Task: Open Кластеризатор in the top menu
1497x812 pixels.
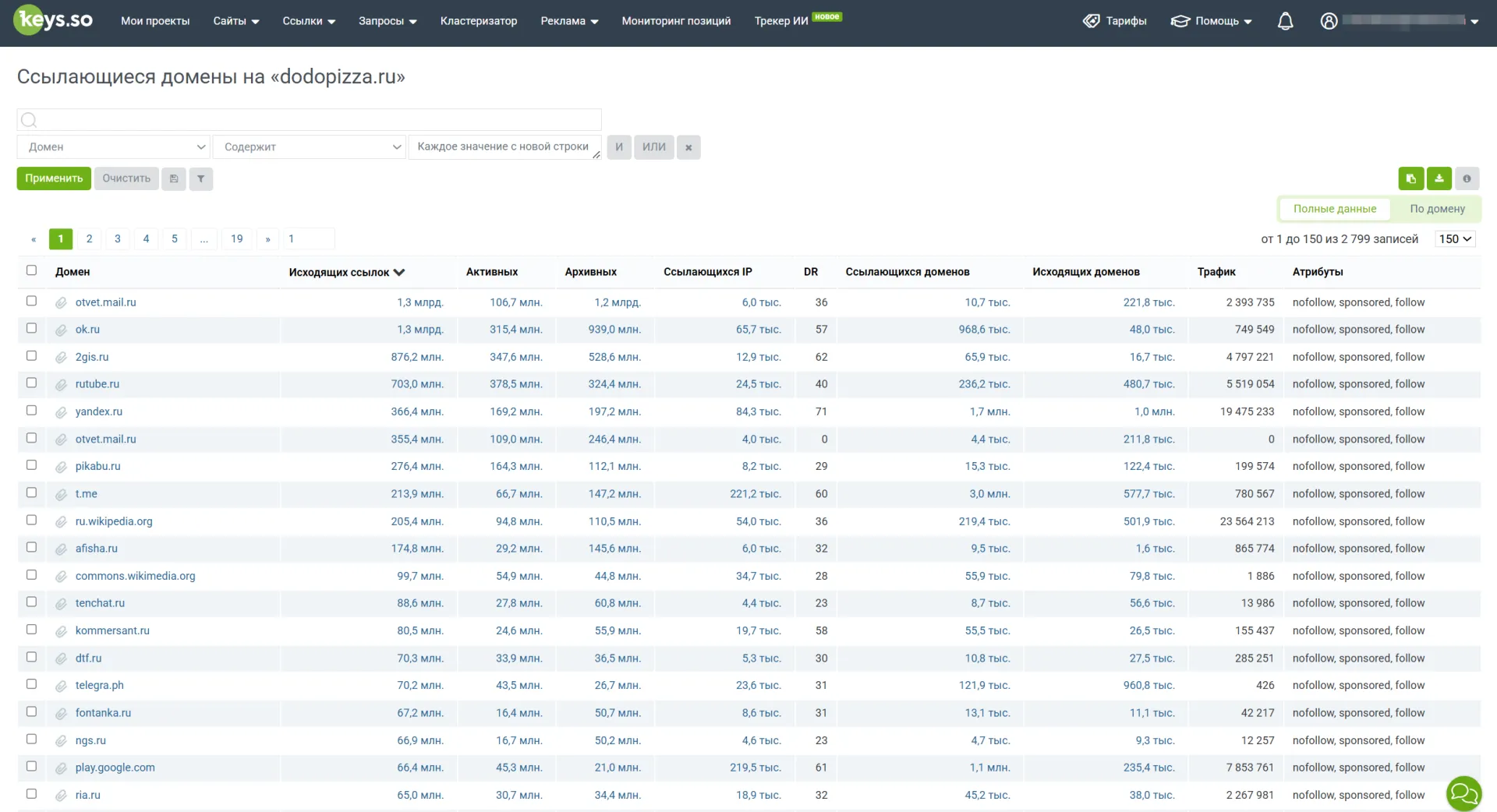Action: click(479, 21)
